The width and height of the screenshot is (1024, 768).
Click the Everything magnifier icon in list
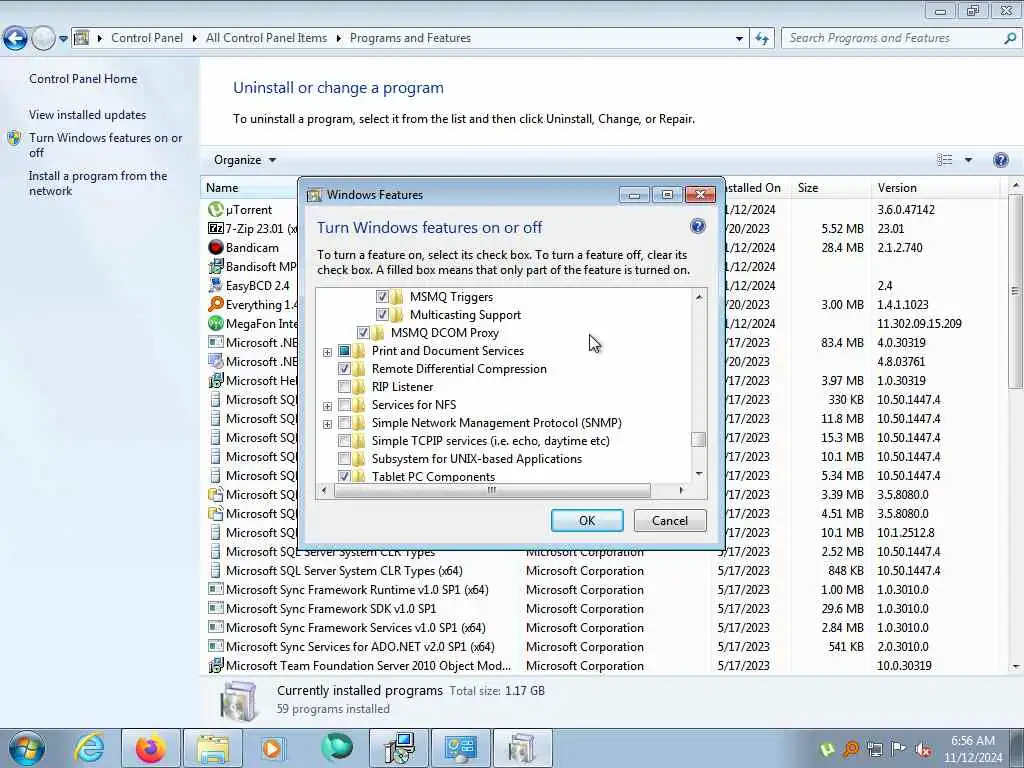click(x=216, y=304)
